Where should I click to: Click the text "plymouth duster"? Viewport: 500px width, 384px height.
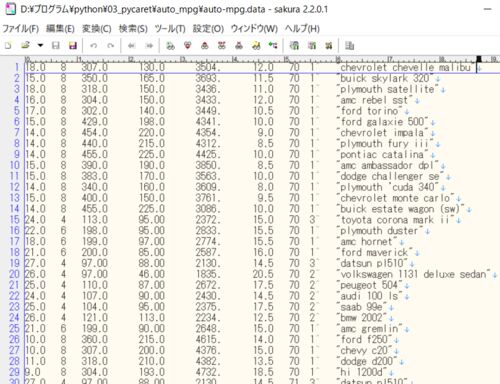[x=379, y=231]
